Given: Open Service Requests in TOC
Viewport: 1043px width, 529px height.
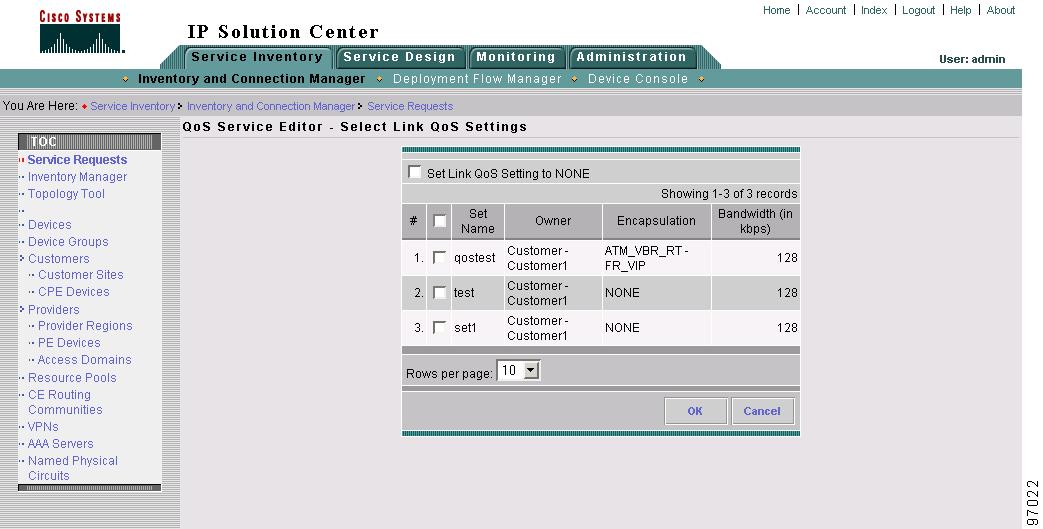Looking at the screenshot, I should [77, 160].
